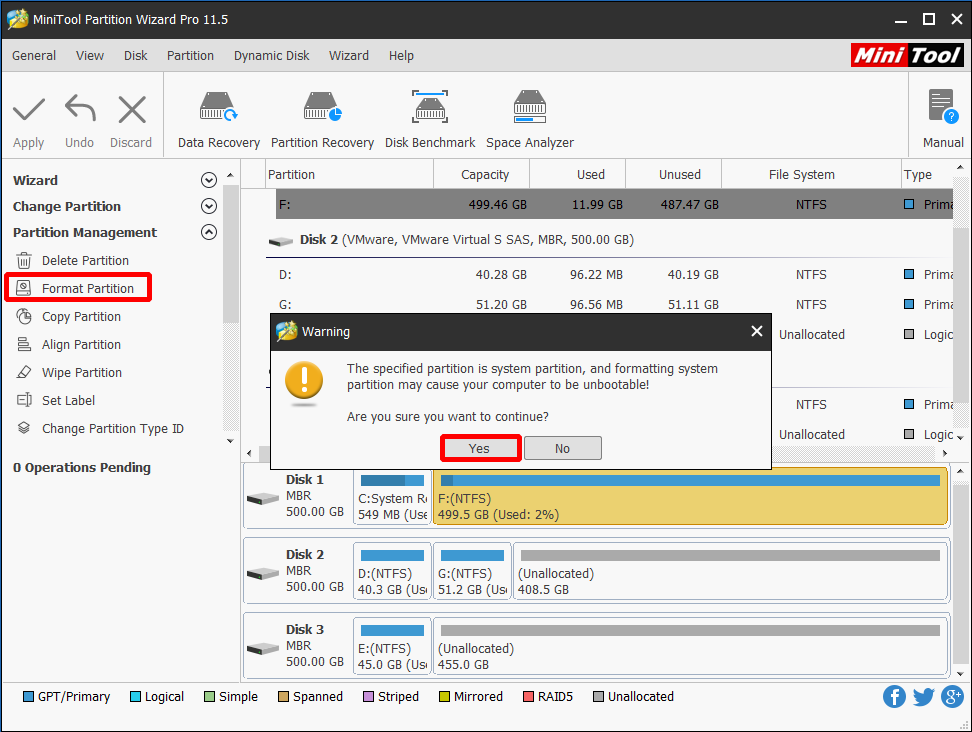Open the Dynamic Disk menu

coord(272,56)
